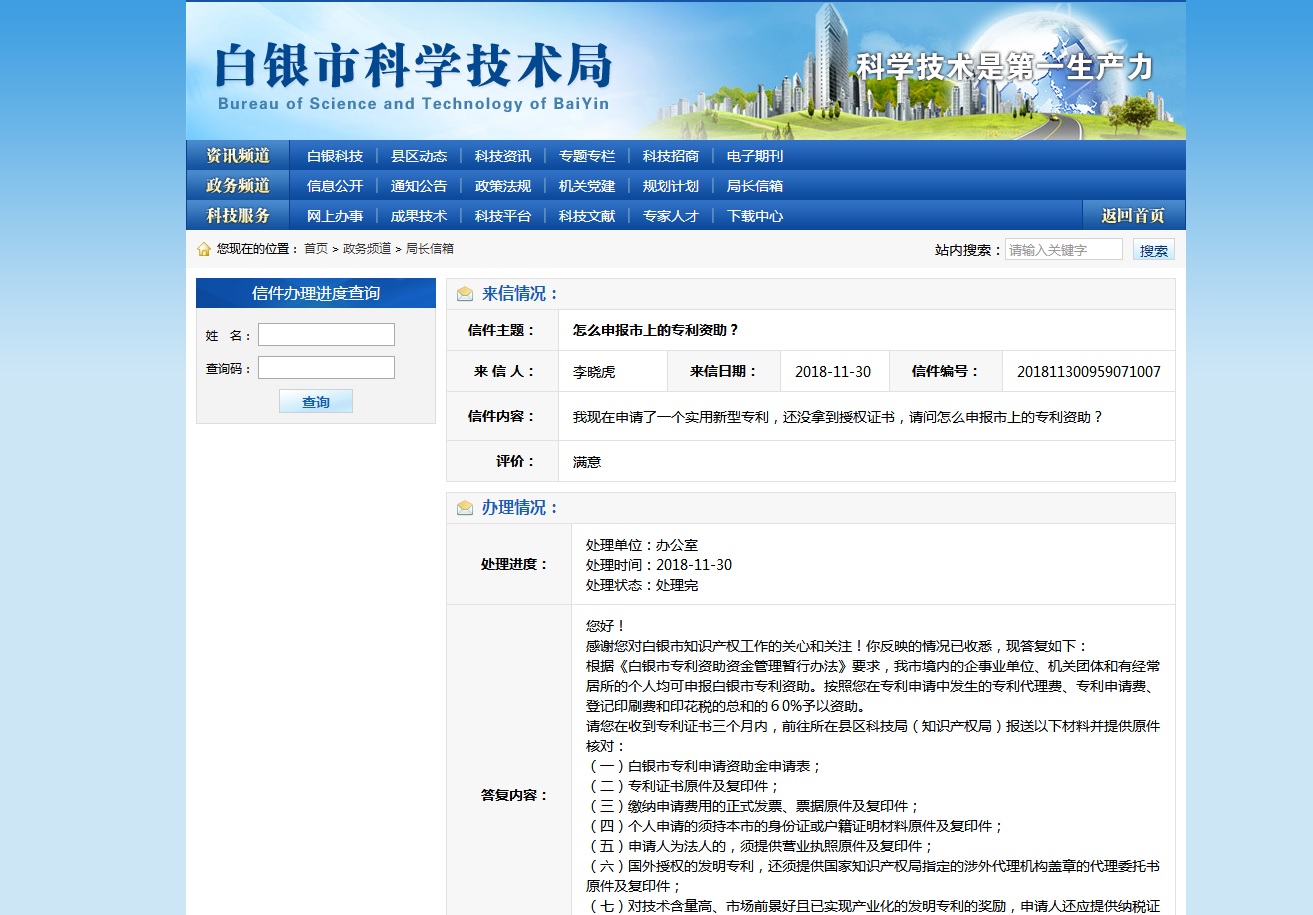Focus the 站内搜索 keyword input field
The height and width of the screenshot is (915, 1313).
(1063, 250)
